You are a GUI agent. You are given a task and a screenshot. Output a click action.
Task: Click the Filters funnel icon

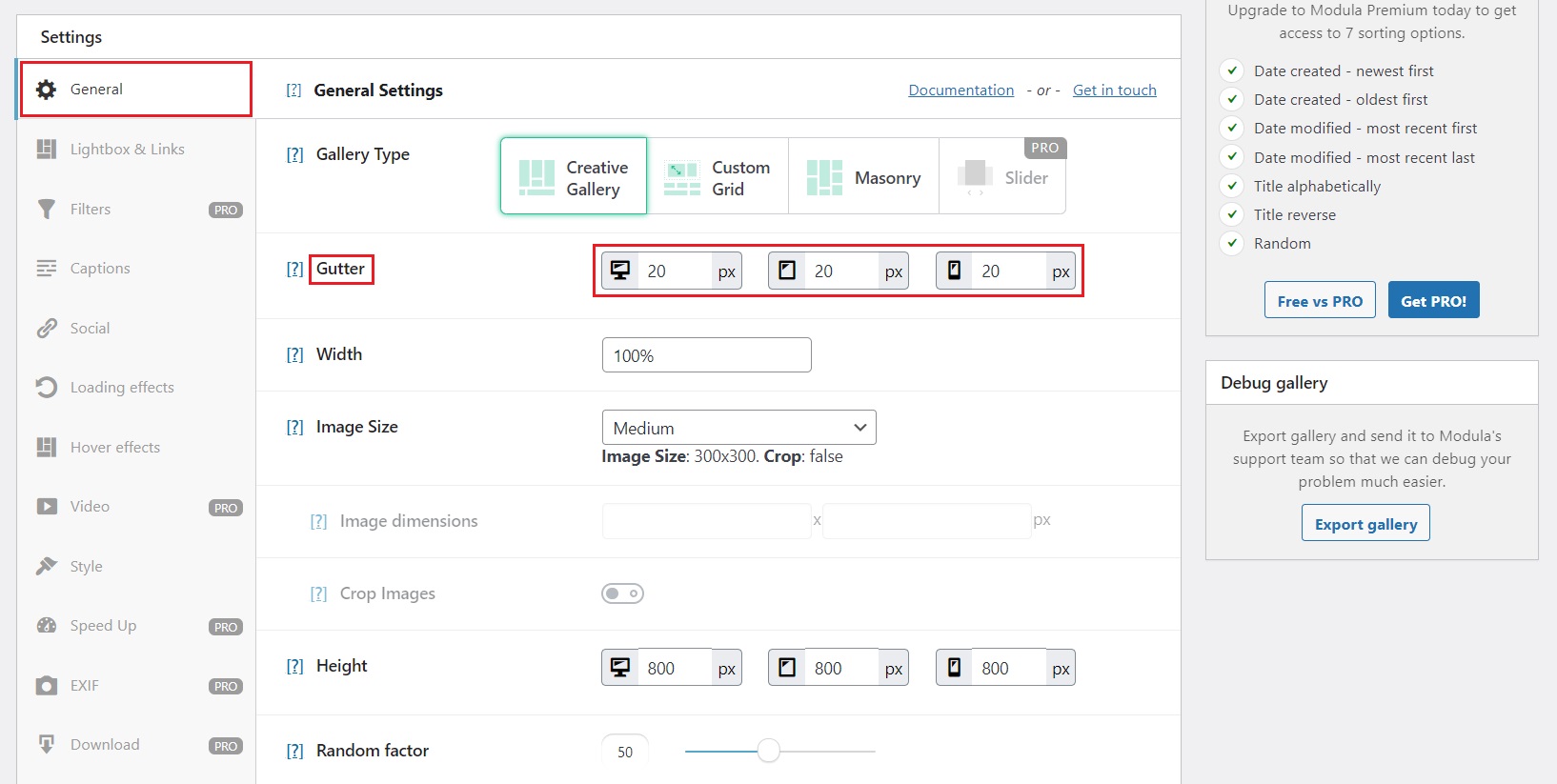46,210
